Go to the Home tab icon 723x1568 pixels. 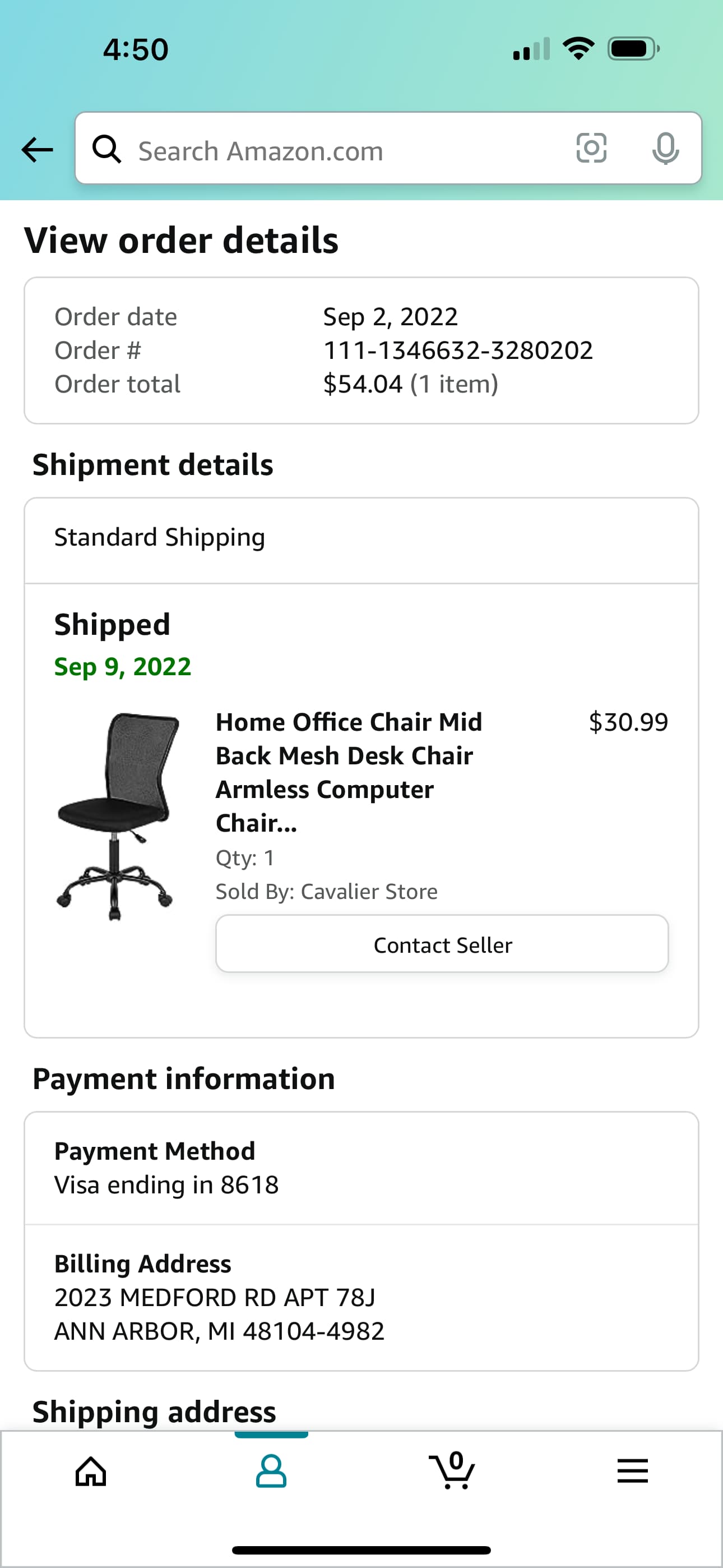(x=91, y=1472)
